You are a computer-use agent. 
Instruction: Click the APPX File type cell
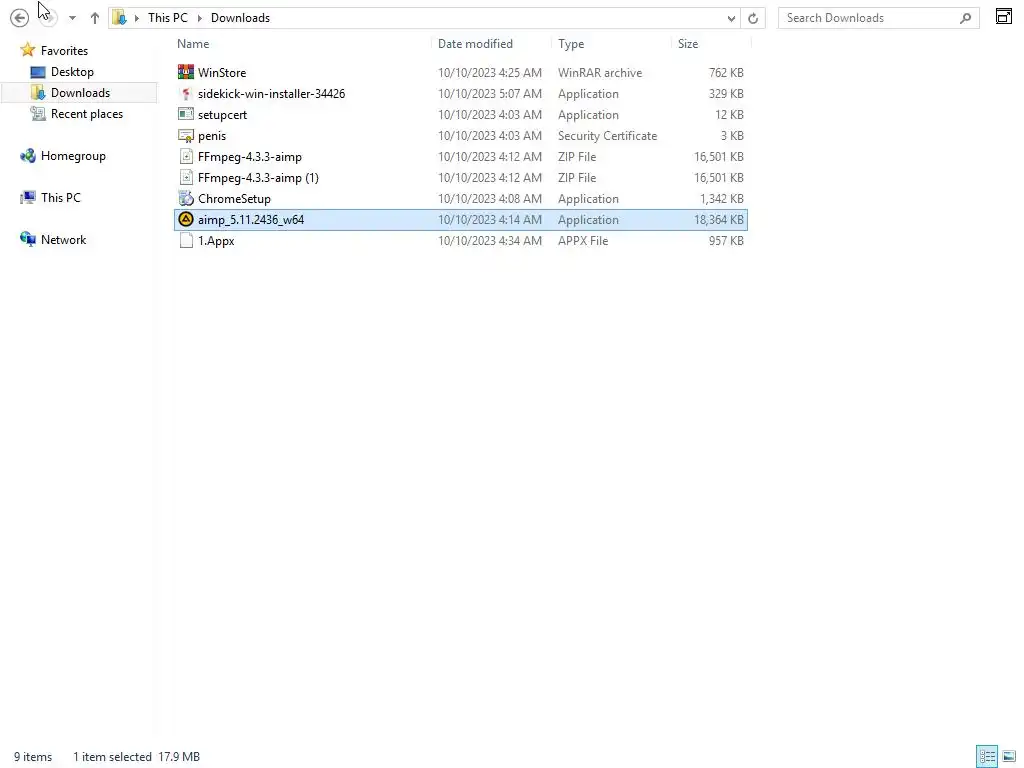click(x=583, y=240)
